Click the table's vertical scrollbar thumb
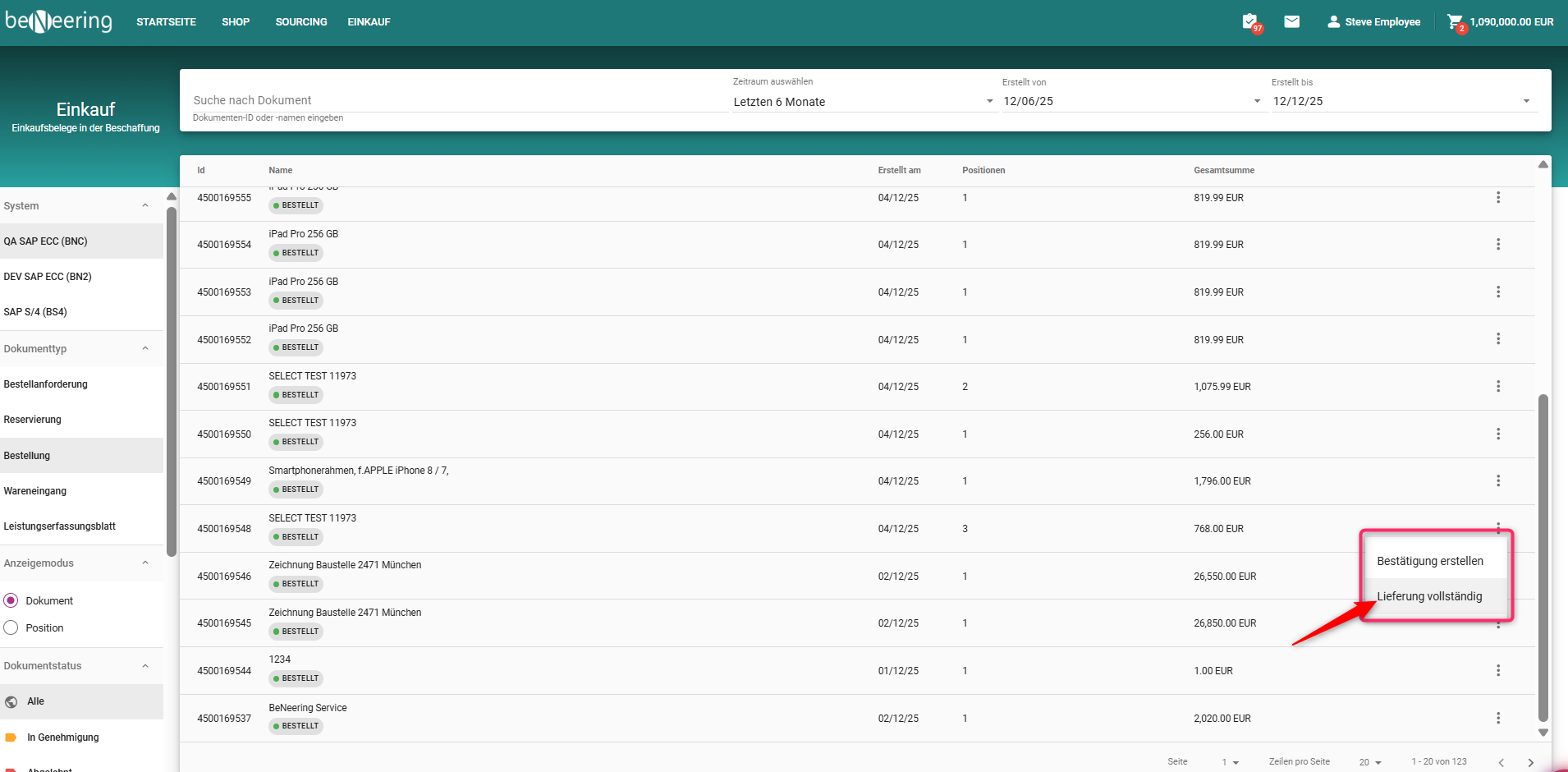1568x772 pixels. pyautogui.click(x=1543, y=557)
